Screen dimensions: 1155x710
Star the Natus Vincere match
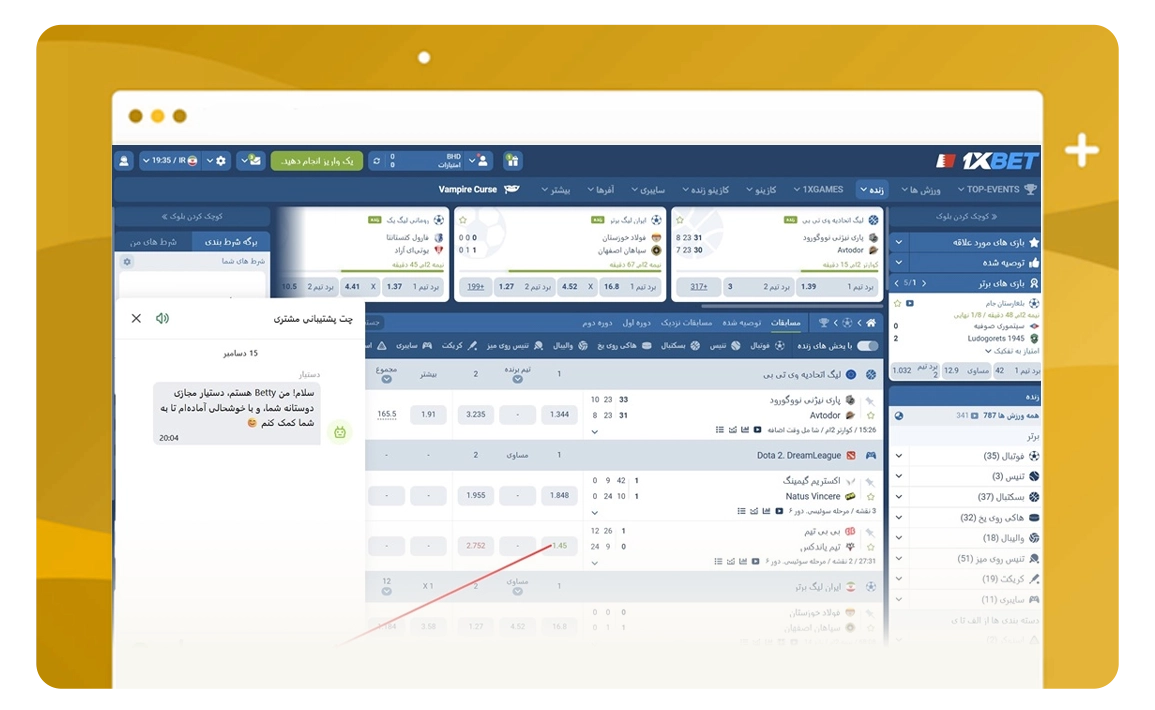870,496
